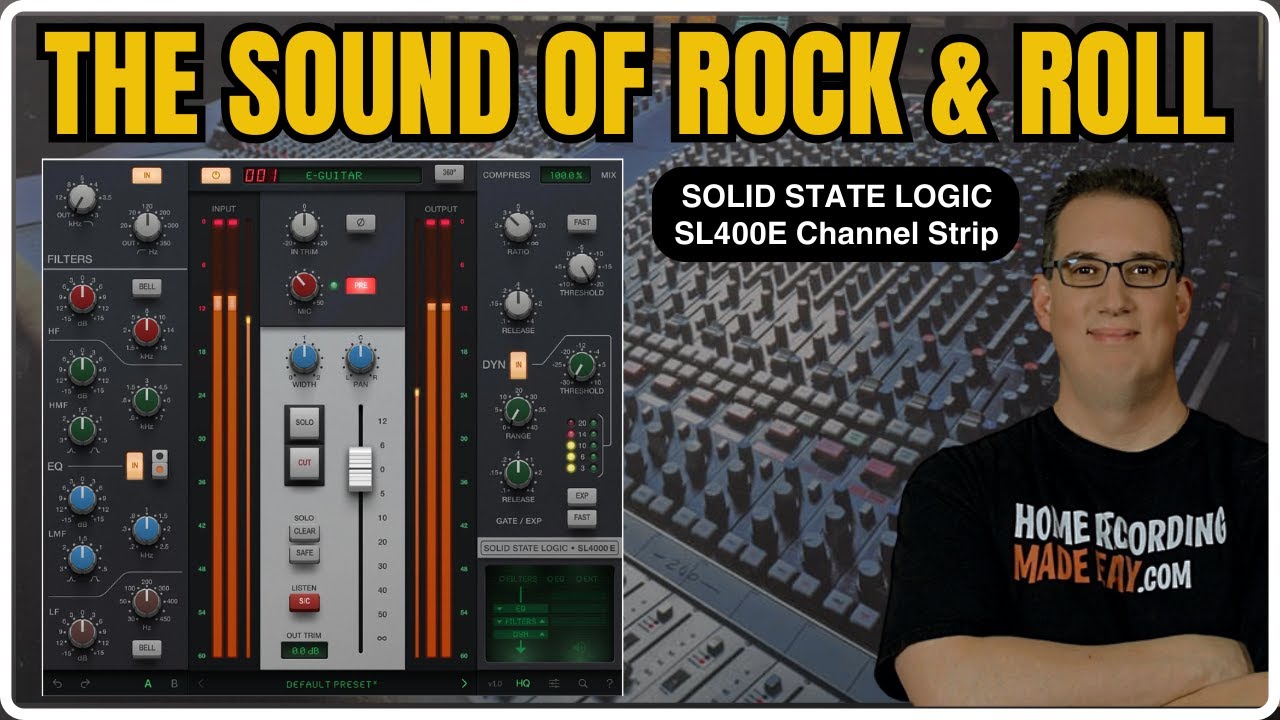Click the low-pass filter kHz knob
Screen dimensions: 1280x720
coord(83,199)
